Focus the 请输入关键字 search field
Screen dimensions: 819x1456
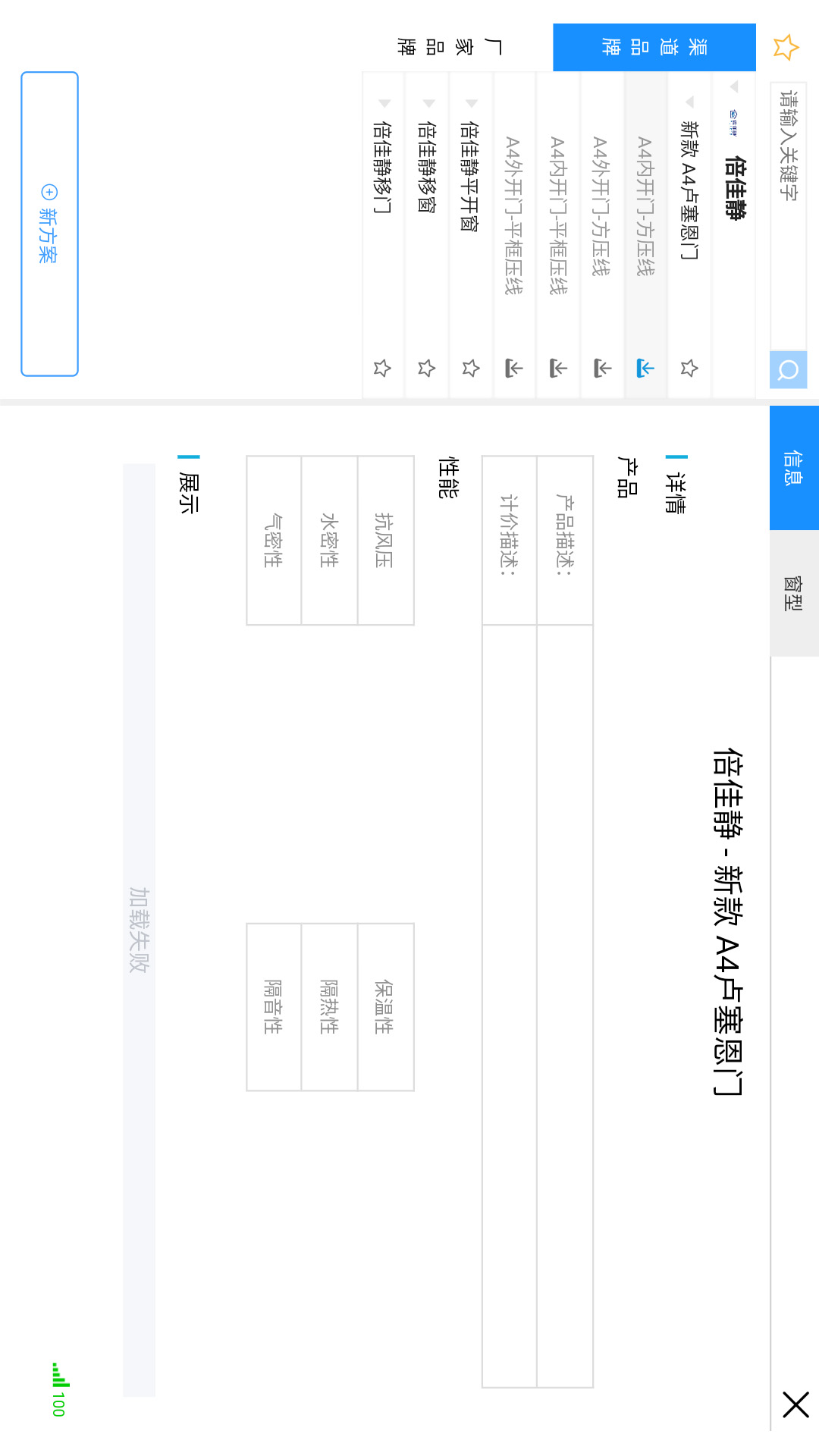pyautogui.click(x=789, y=216)
